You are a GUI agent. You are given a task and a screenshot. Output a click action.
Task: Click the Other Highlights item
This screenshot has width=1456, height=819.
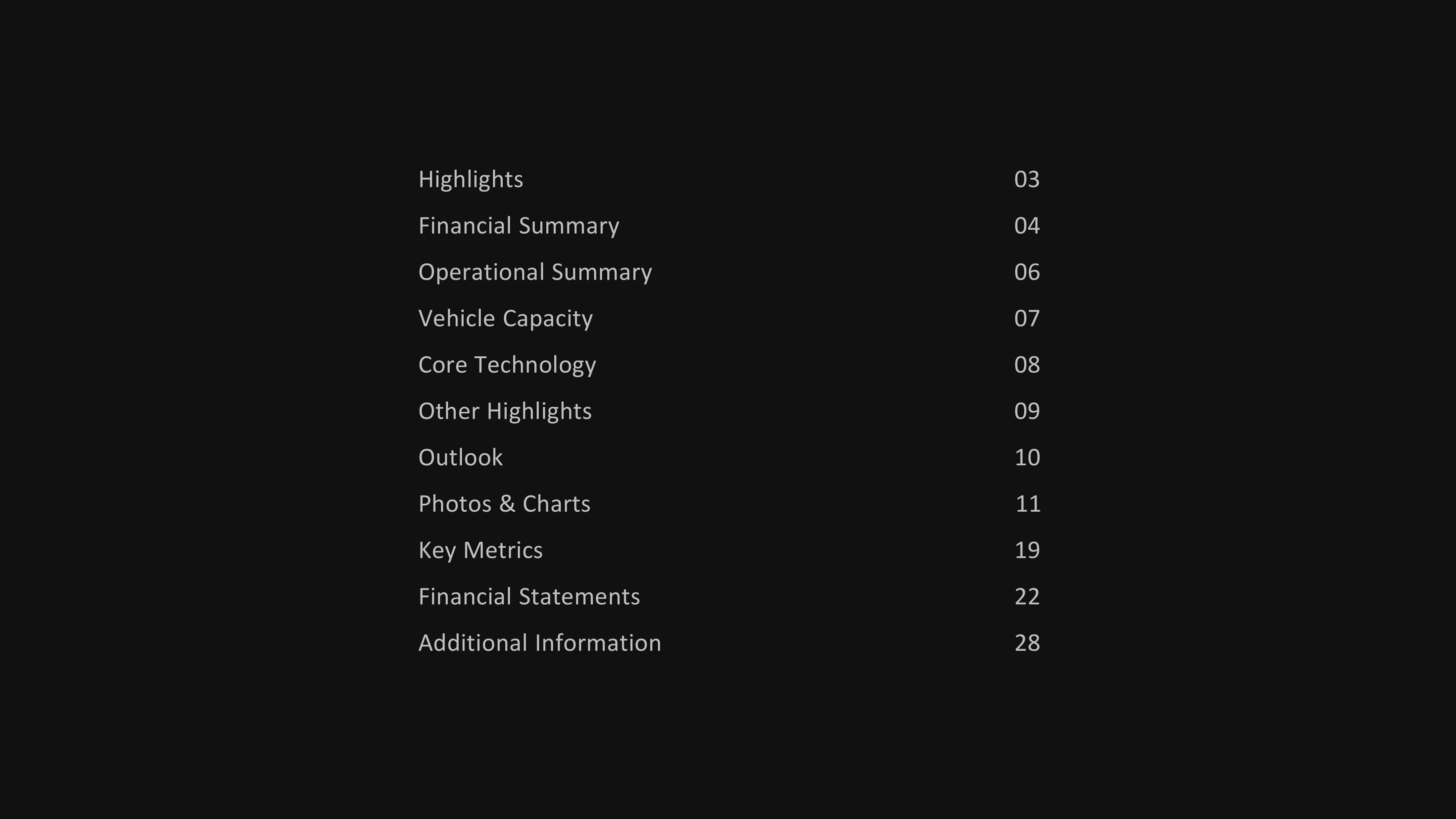[x=505, y=410]
